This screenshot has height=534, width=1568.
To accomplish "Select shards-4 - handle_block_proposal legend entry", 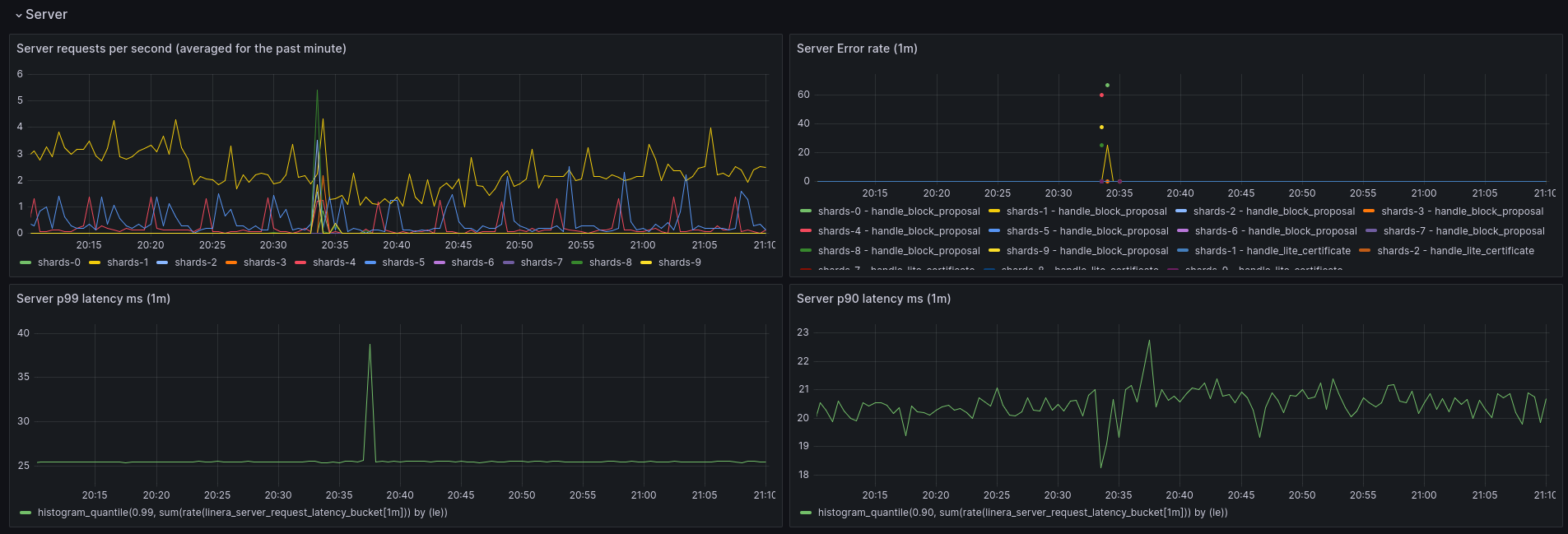I will click(899, 231).
